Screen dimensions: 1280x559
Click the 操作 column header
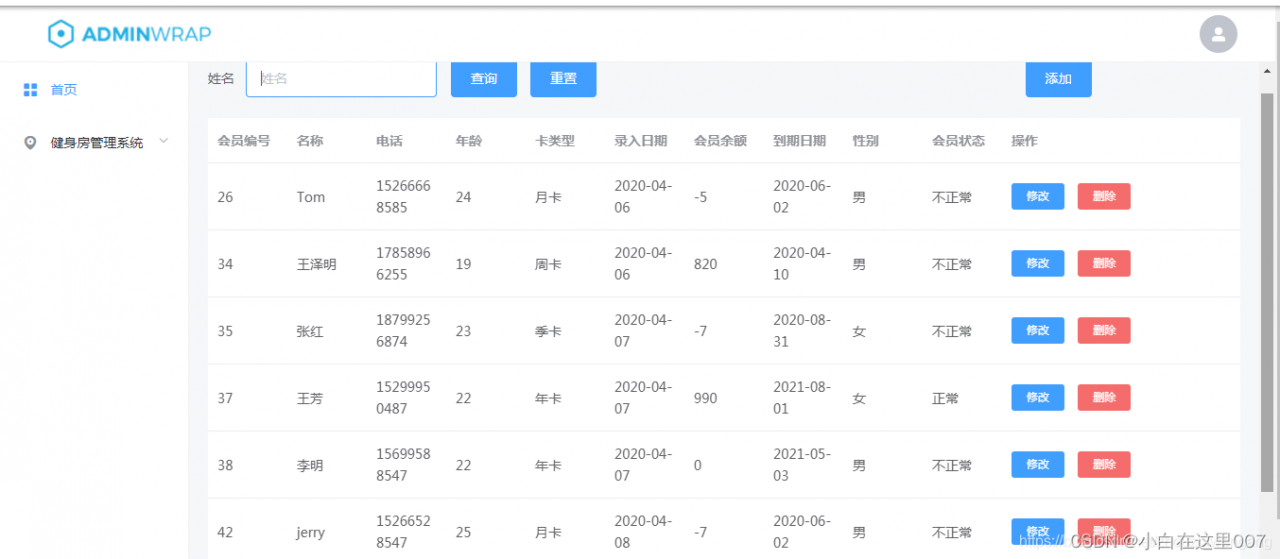click(x=1024, y=141)
